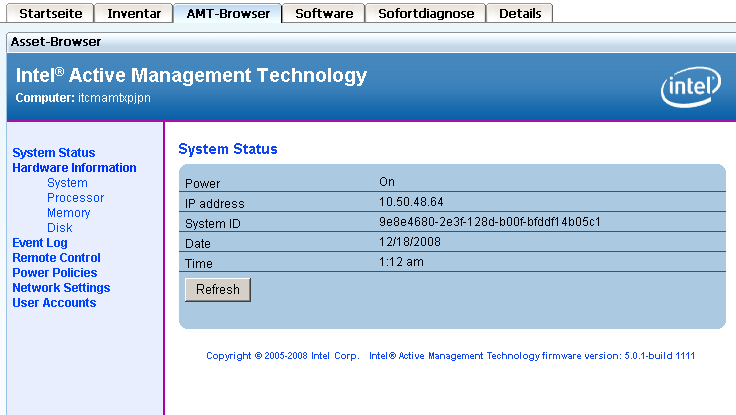Navigate to Remote Control
The height and width of the screenshot is (415, 736).
[56, 258]
